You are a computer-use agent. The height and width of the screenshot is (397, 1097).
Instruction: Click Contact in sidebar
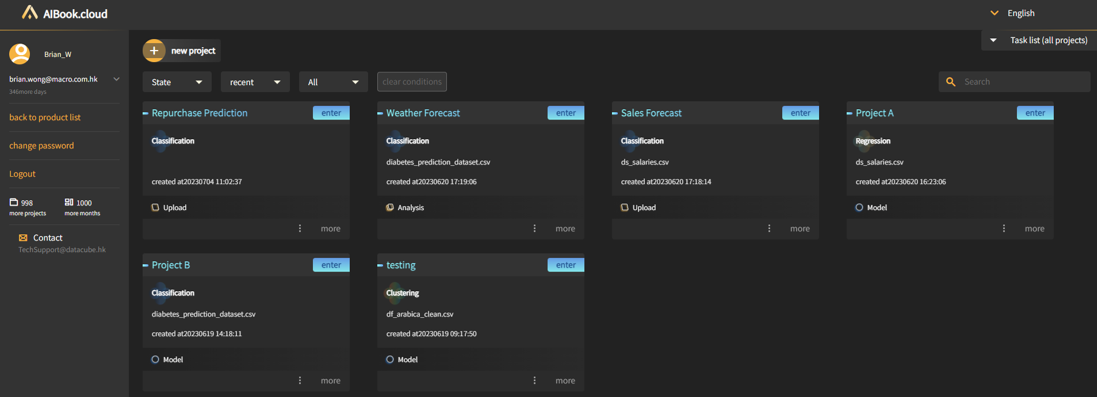click(x=48, y=238)
